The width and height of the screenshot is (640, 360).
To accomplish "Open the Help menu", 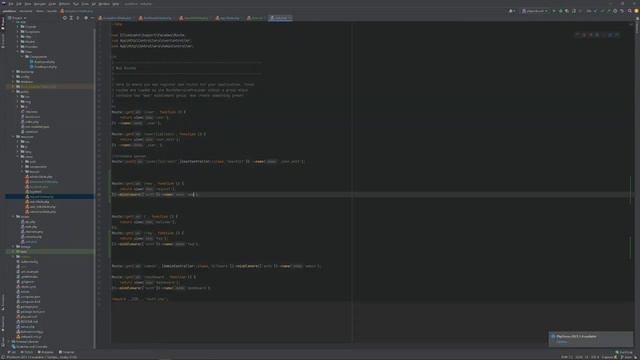I will coord(116,4).
